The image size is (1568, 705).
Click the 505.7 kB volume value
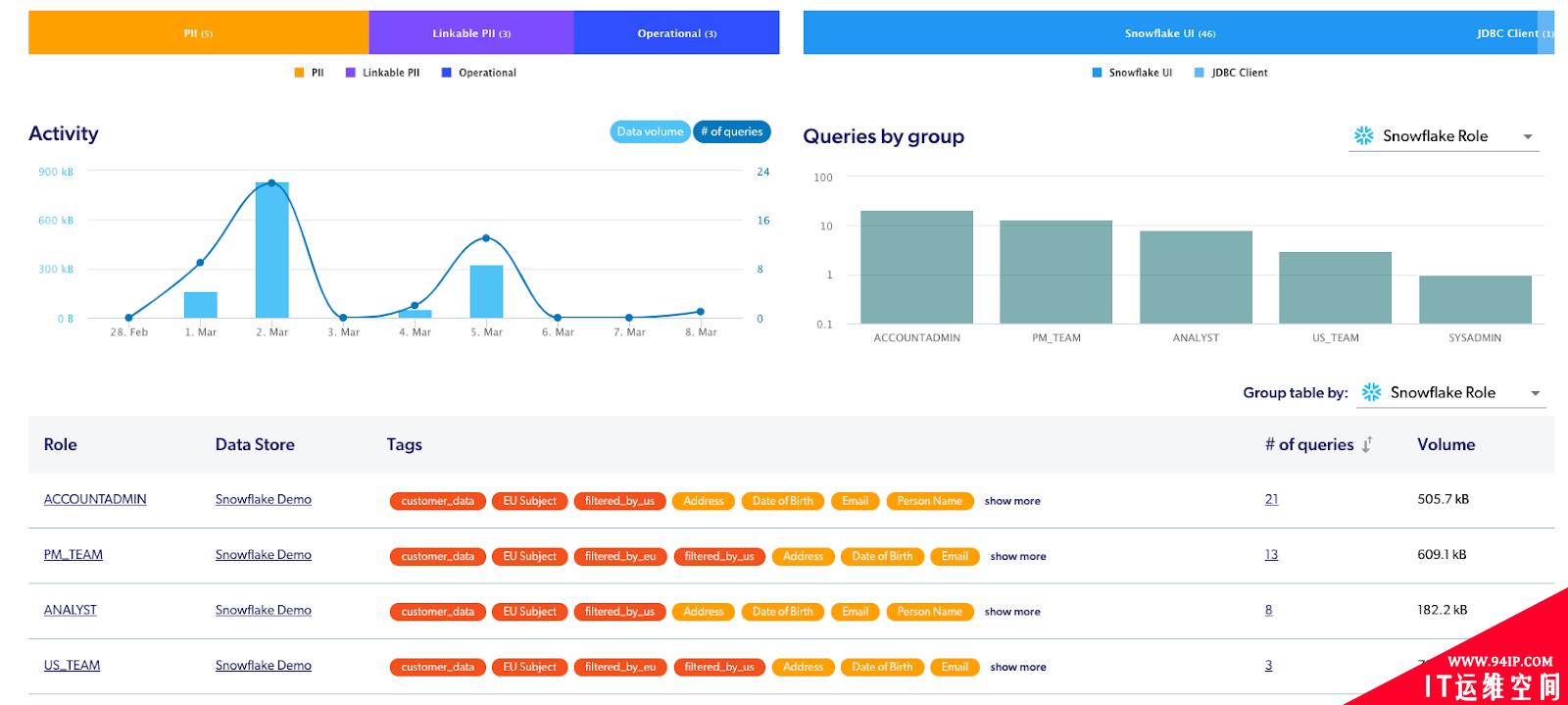[1443, 499]
